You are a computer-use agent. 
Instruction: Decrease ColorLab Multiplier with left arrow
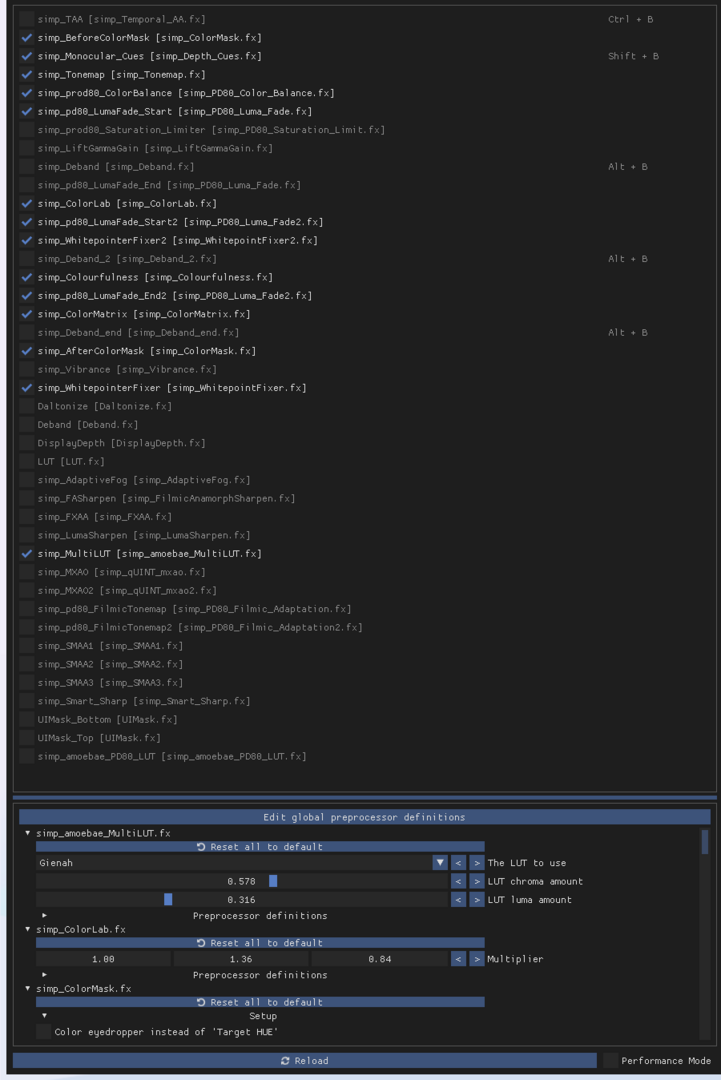pos(459,959)
